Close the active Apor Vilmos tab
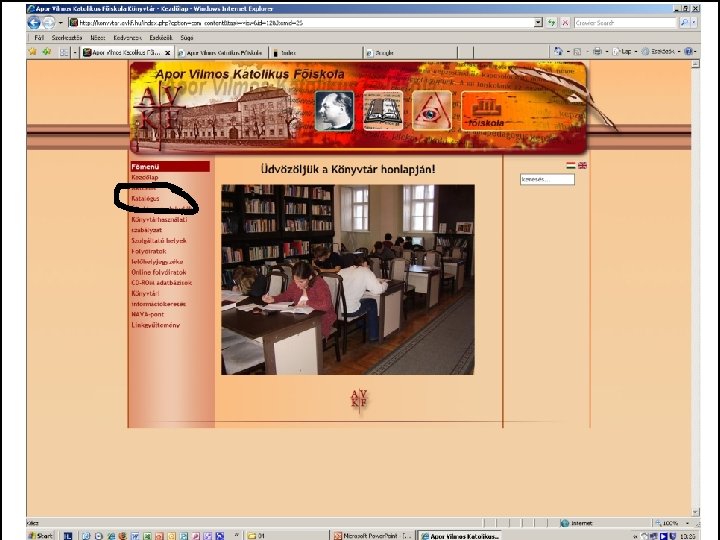The width and height of the screenshot is (720, 540). [168, 53]
